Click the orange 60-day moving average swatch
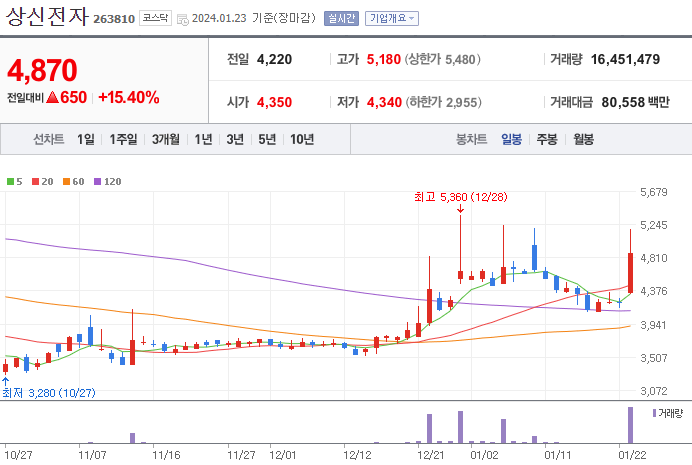This screenshot has height=465, width=692. point(66,181)
